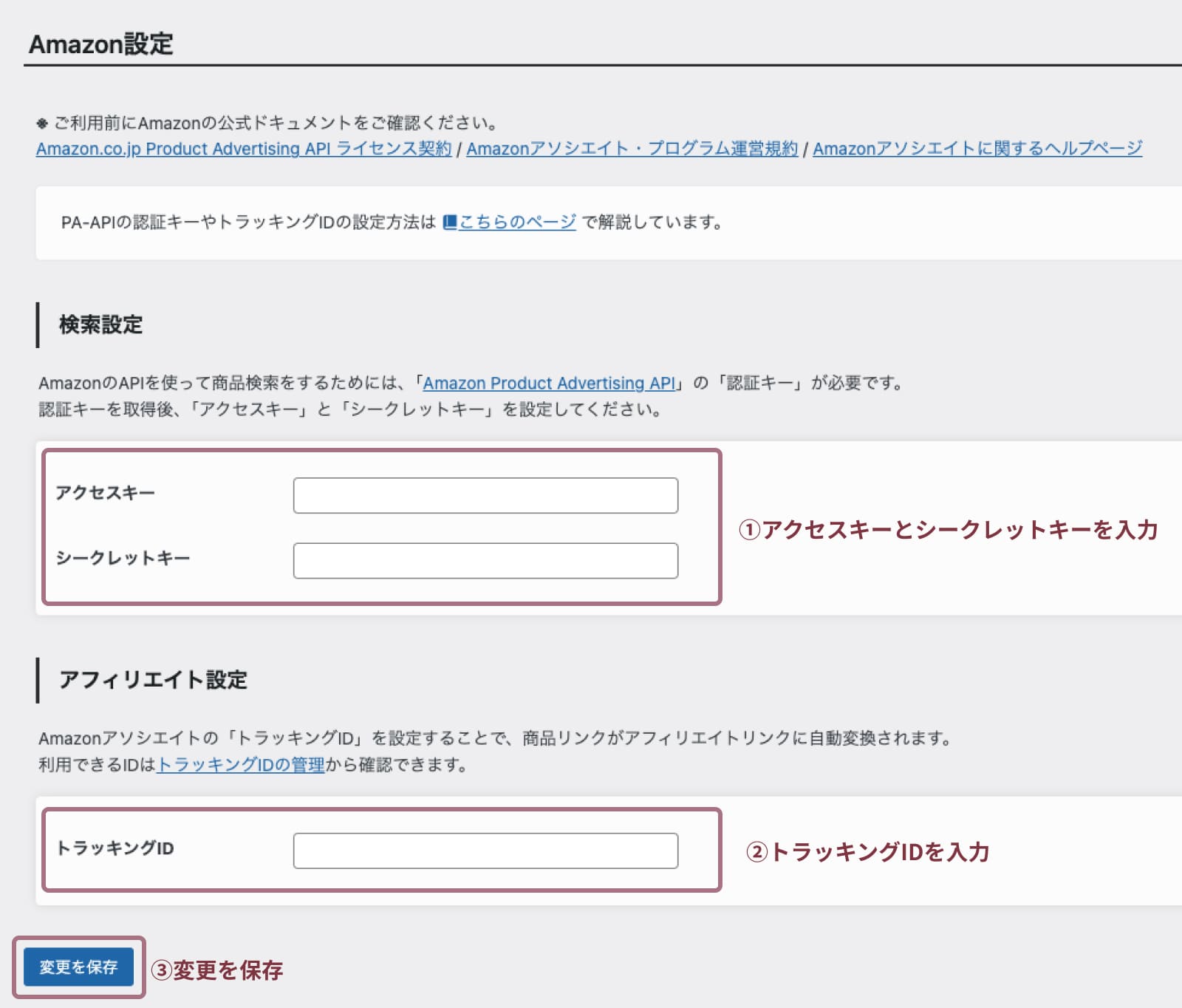Screen dimensions: 1182x1008
Task: Click the シークレットキー field label
Action: click(123, 558)
